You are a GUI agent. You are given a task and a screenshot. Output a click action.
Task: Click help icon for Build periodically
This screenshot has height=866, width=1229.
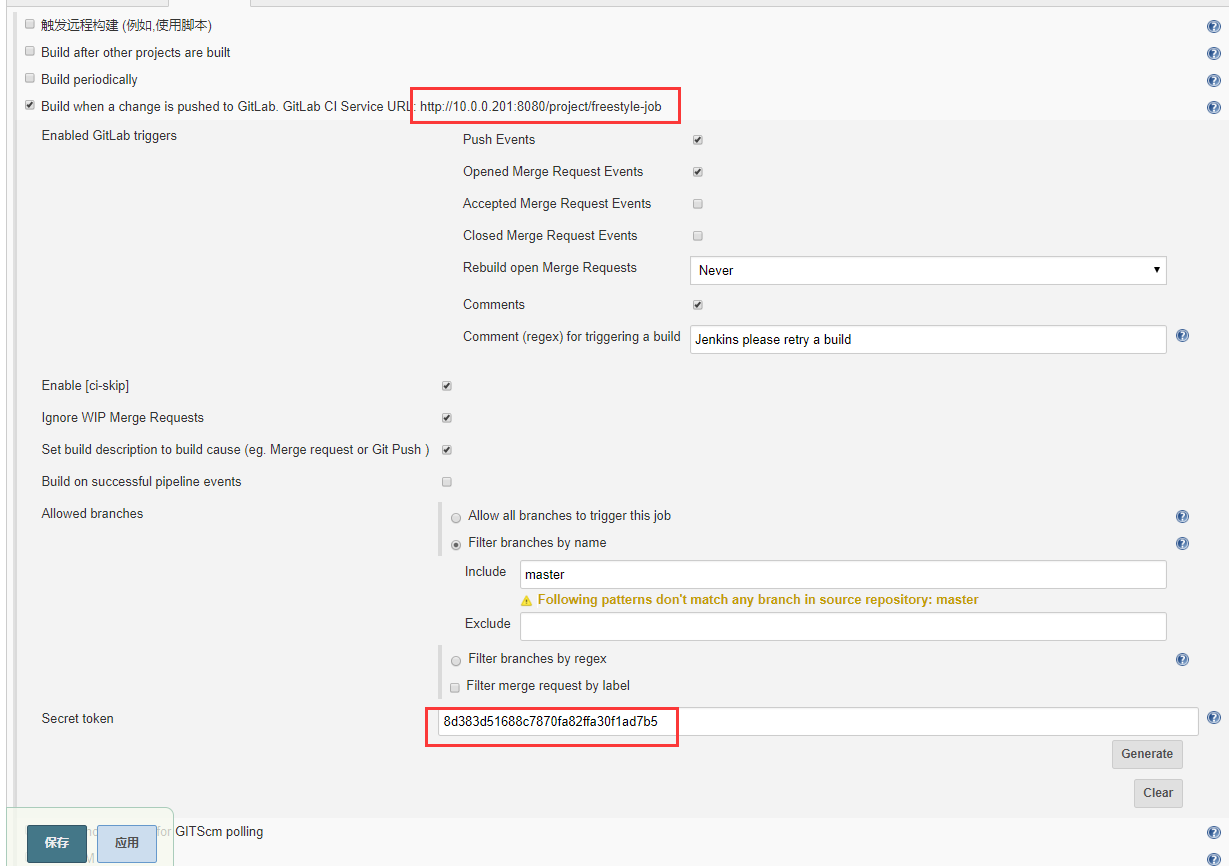[x=1214, y=81]
